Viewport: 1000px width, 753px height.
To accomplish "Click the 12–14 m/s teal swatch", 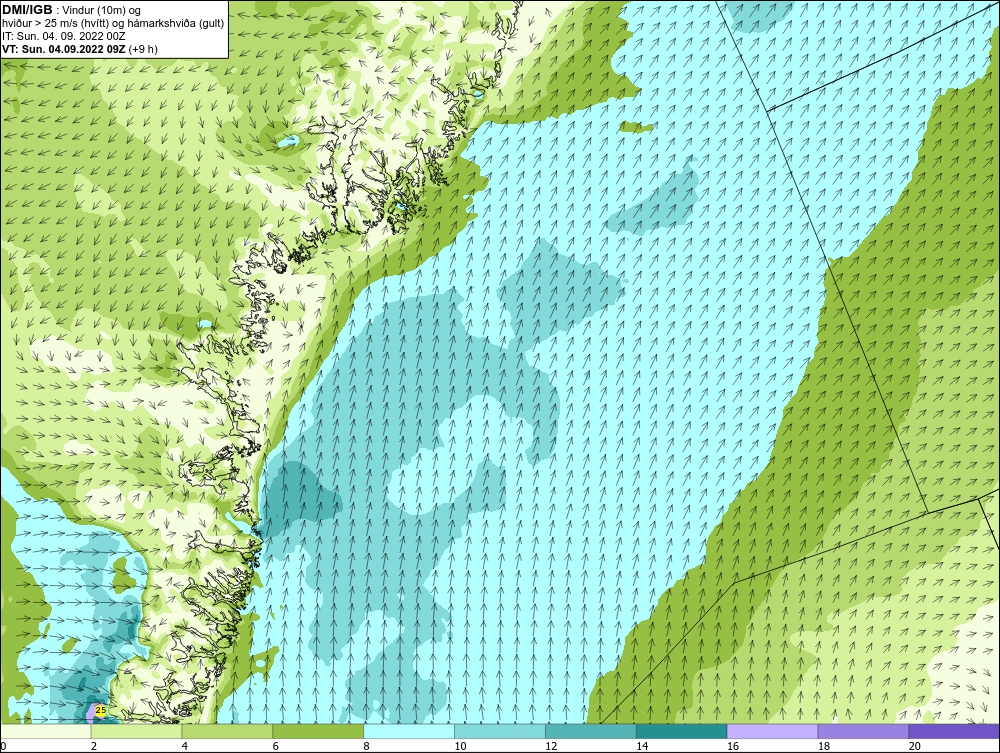I will point(591,731).
